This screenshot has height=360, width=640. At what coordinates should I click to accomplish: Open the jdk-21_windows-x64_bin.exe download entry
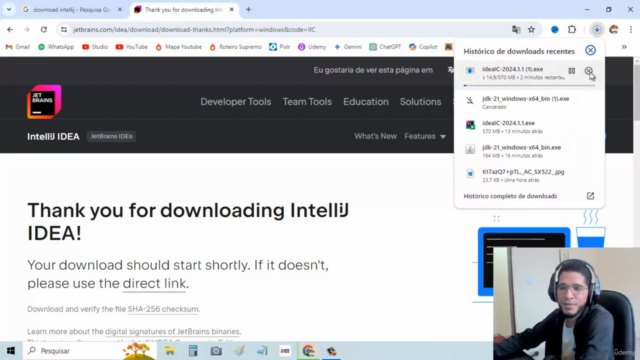[x=529, y=151]
